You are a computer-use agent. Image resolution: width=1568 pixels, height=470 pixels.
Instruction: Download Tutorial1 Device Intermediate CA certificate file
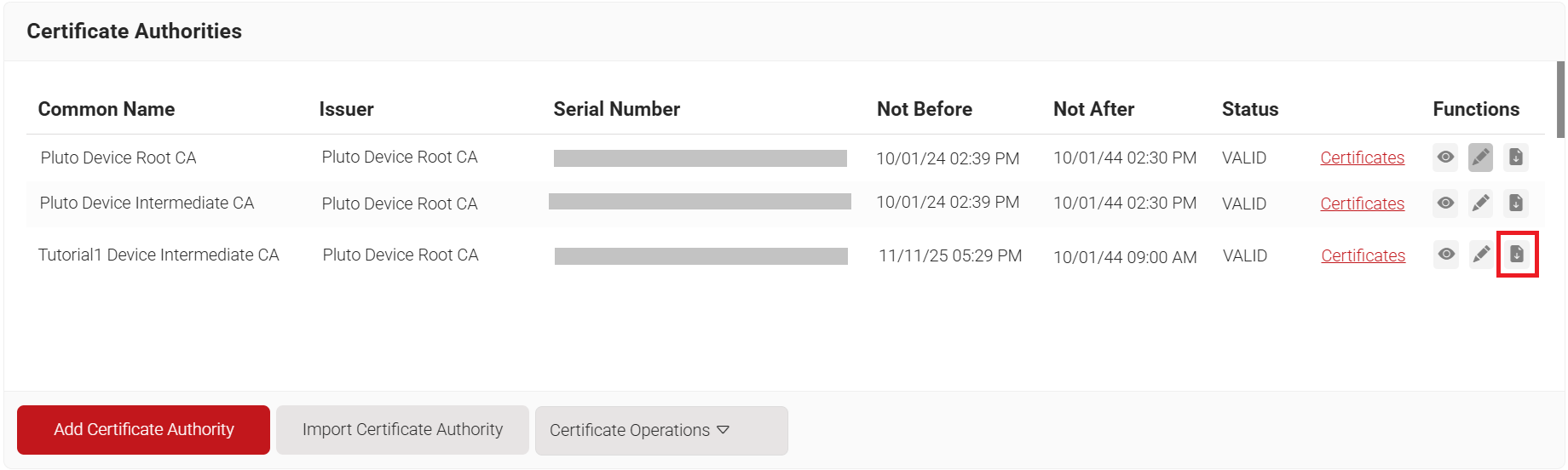point(1517,255)
